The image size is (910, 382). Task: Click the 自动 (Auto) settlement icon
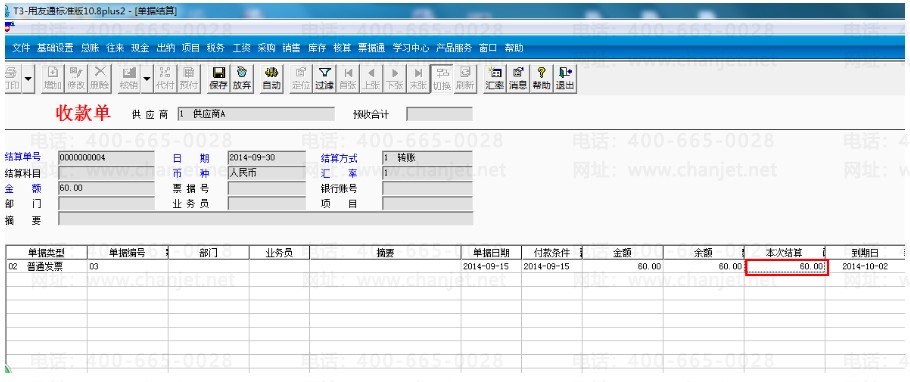tap(271, 78)
